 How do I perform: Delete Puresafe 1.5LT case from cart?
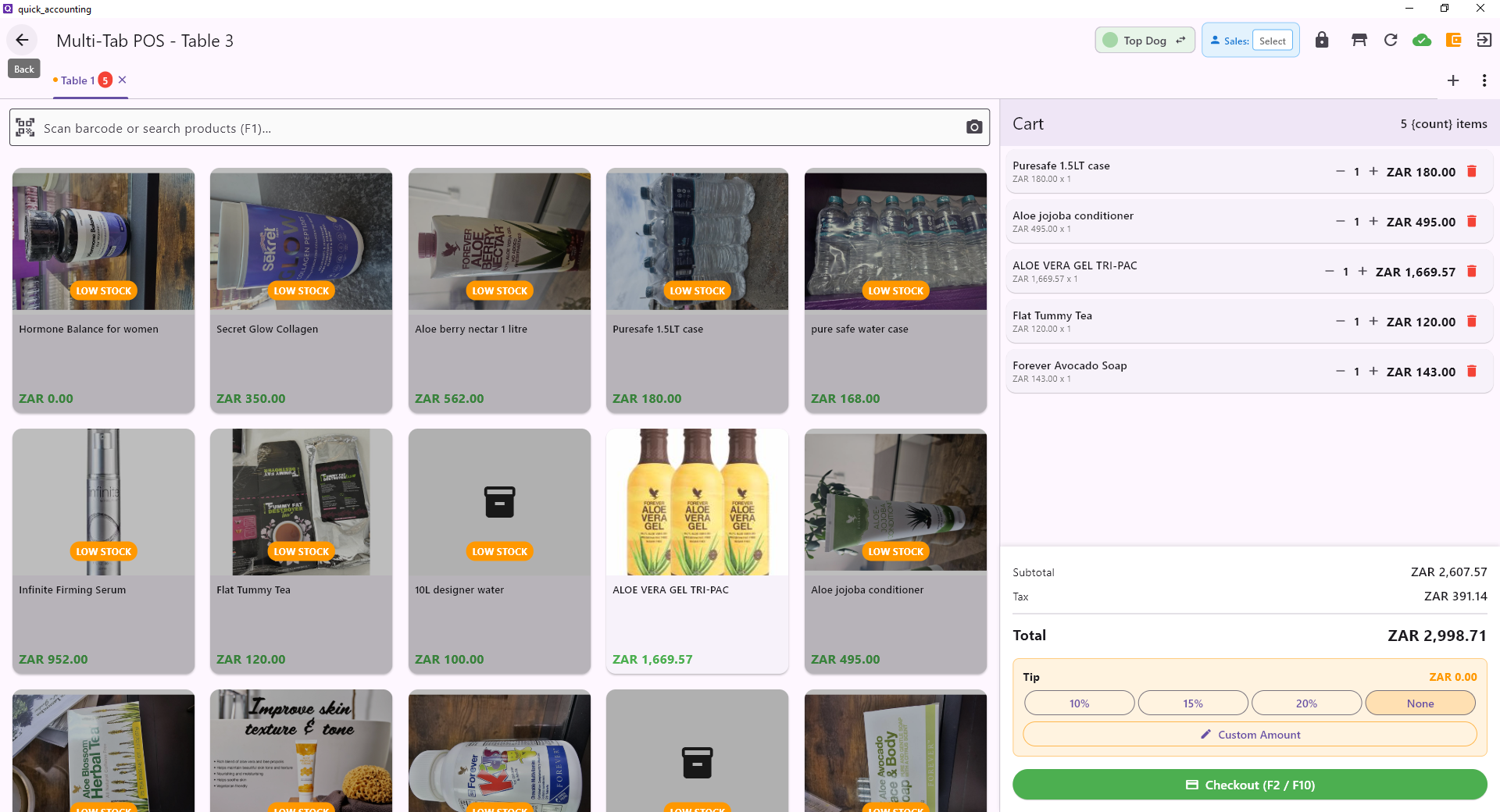1472,171
